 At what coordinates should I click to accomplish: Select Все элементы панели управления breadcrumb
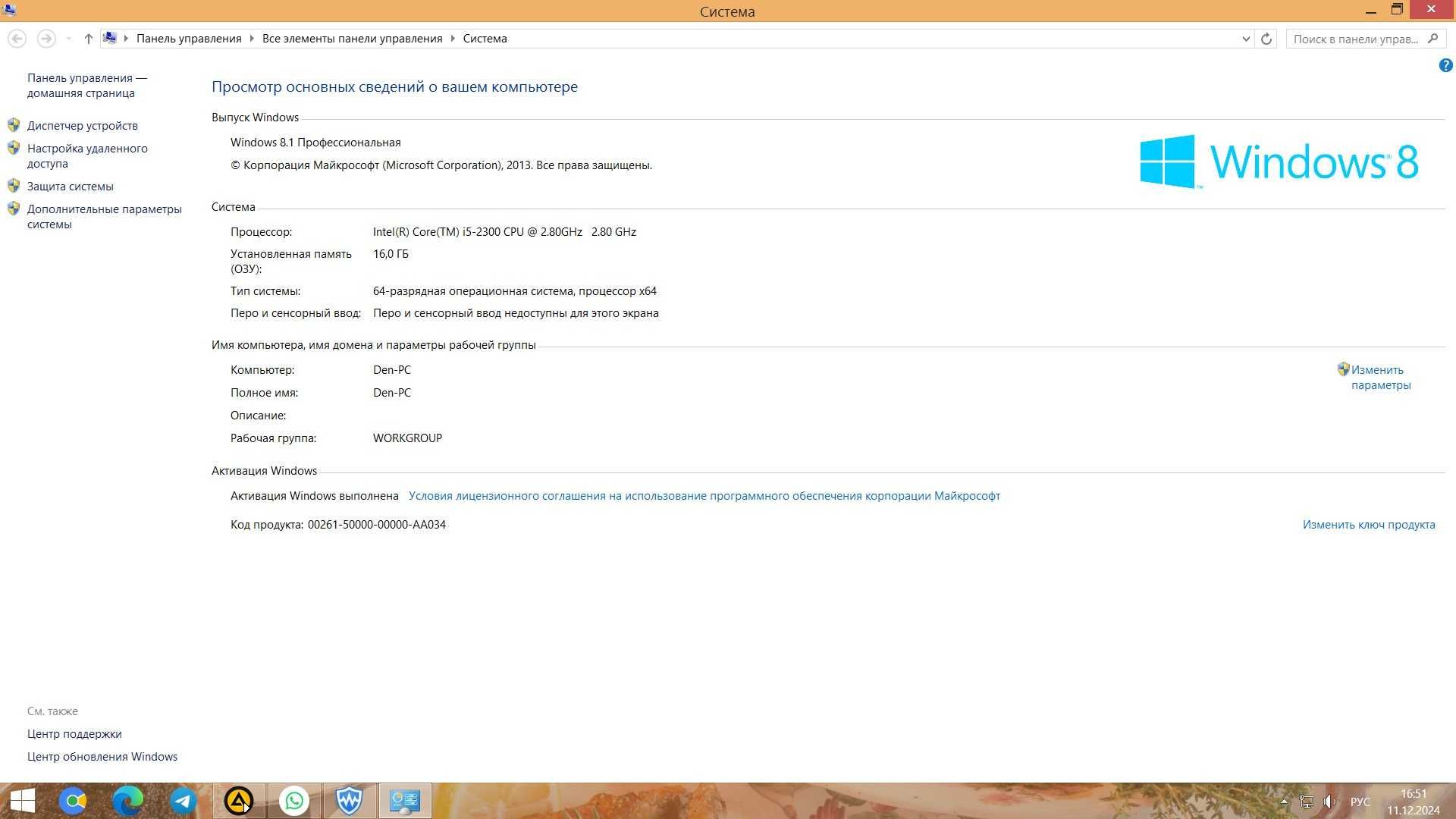click(x=352, y=39)
